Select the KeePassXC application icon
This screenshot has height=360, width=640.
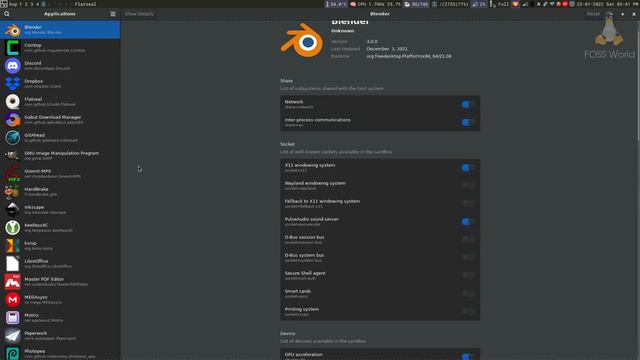[x=13, y=227]
